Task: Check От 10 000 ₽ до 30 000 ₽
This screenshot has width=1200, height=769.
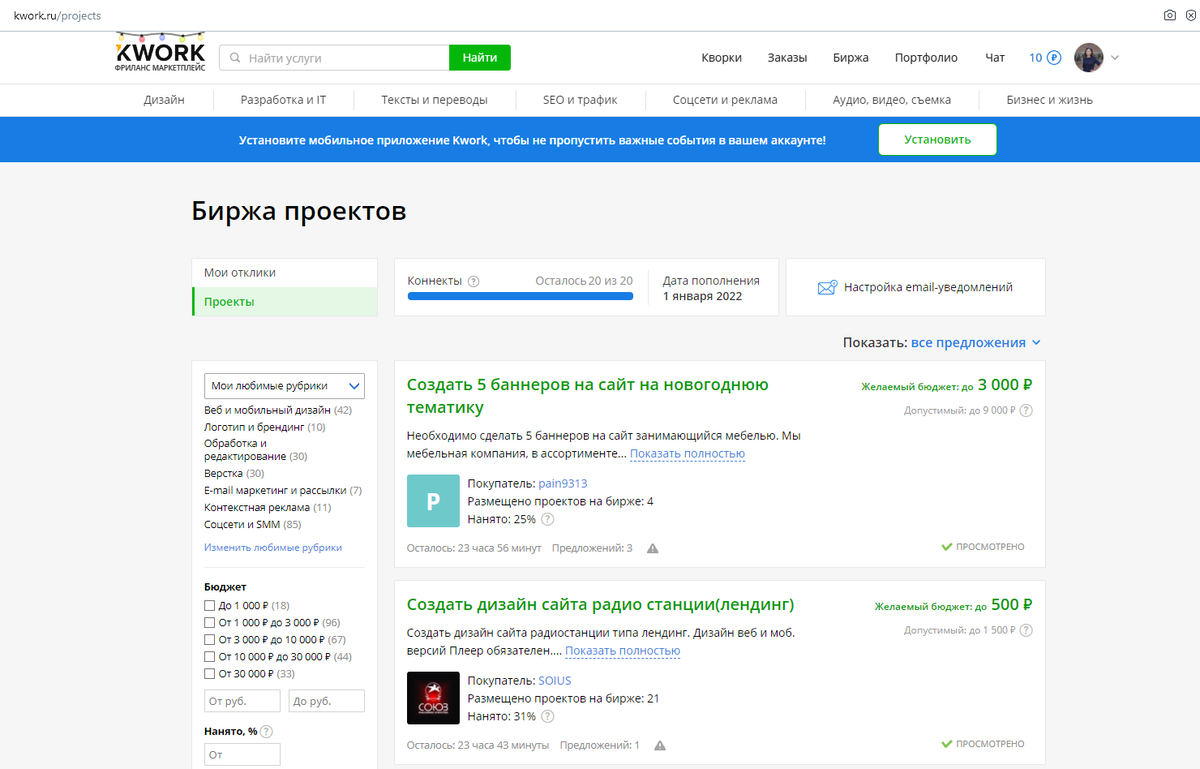Action: (209, 657)
